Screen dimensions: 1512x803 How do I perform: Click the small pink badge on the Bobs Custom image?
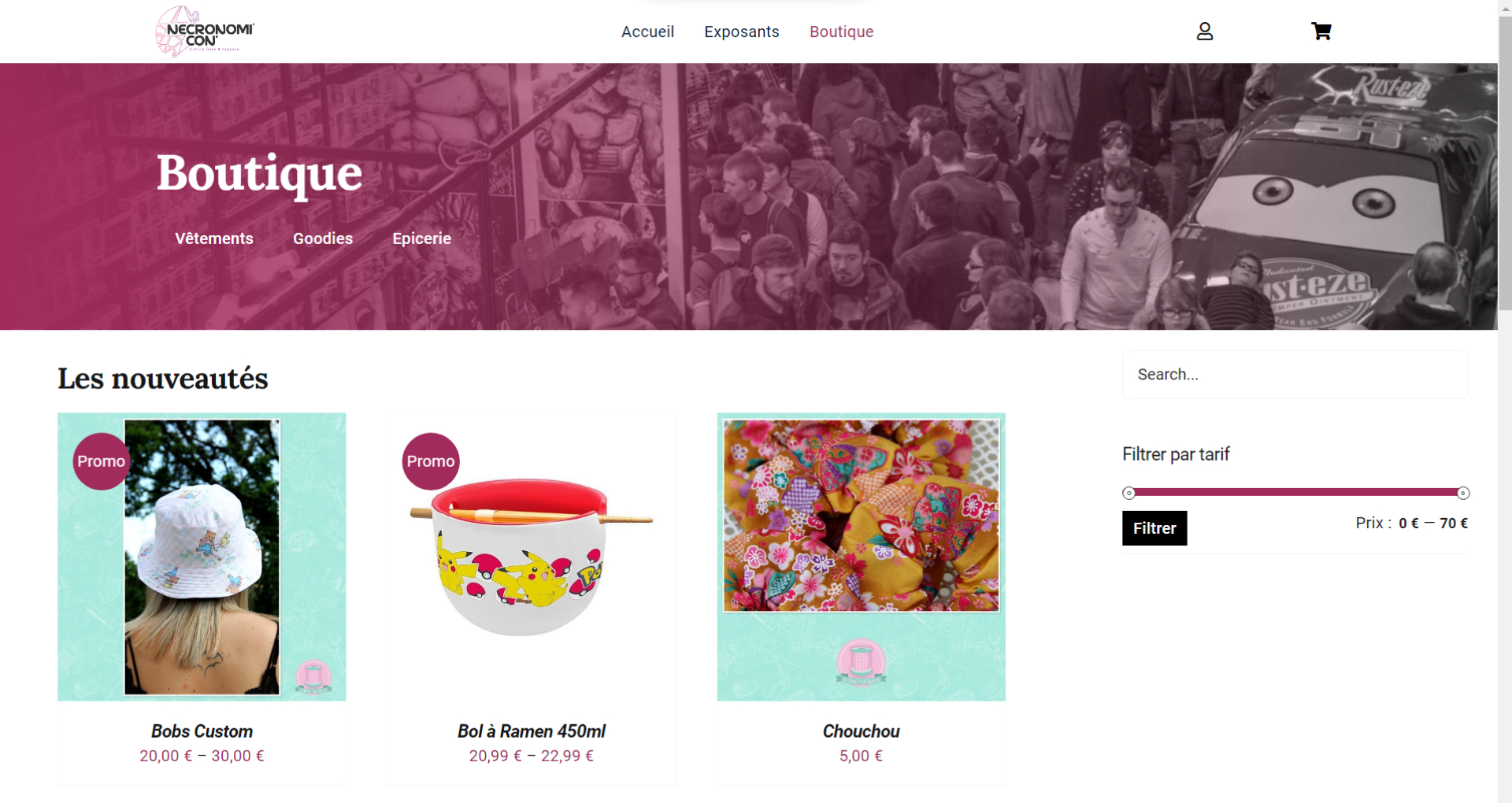[313, 677]
